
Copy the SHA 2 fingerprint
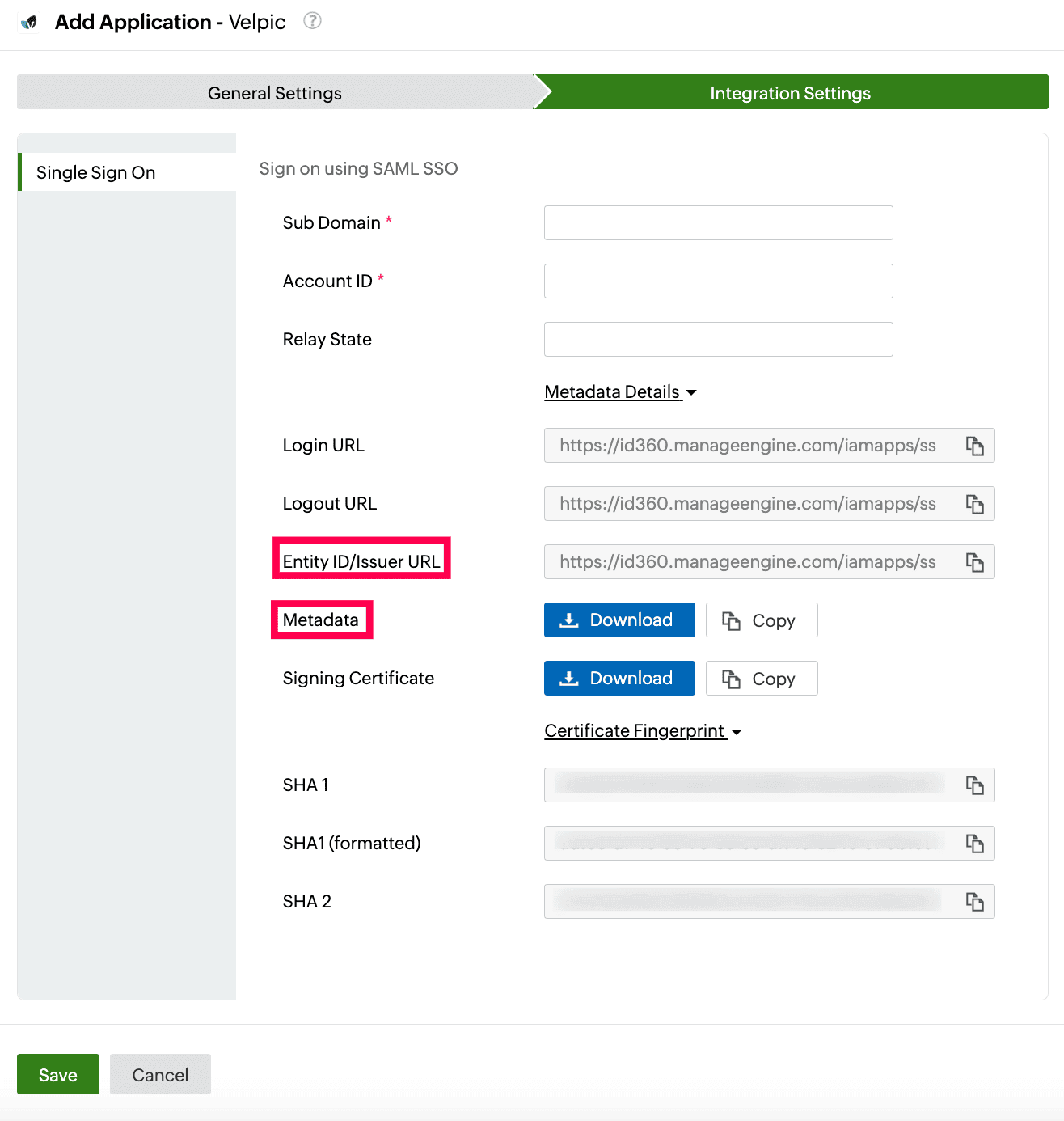(x=975, y=901)
